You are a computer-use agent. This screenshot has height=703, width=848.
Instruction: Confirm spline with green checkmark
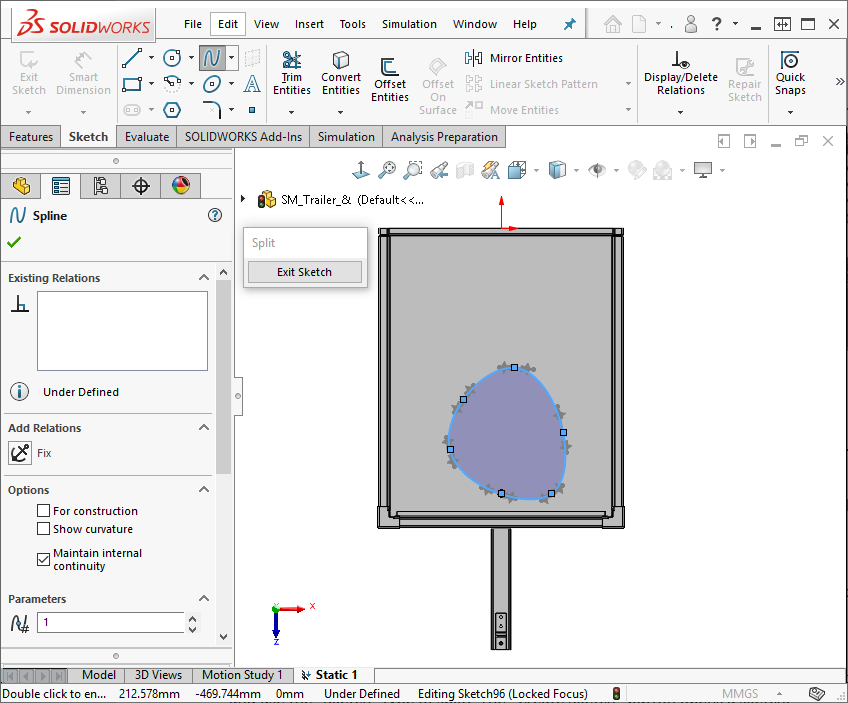tap(14, 242)
